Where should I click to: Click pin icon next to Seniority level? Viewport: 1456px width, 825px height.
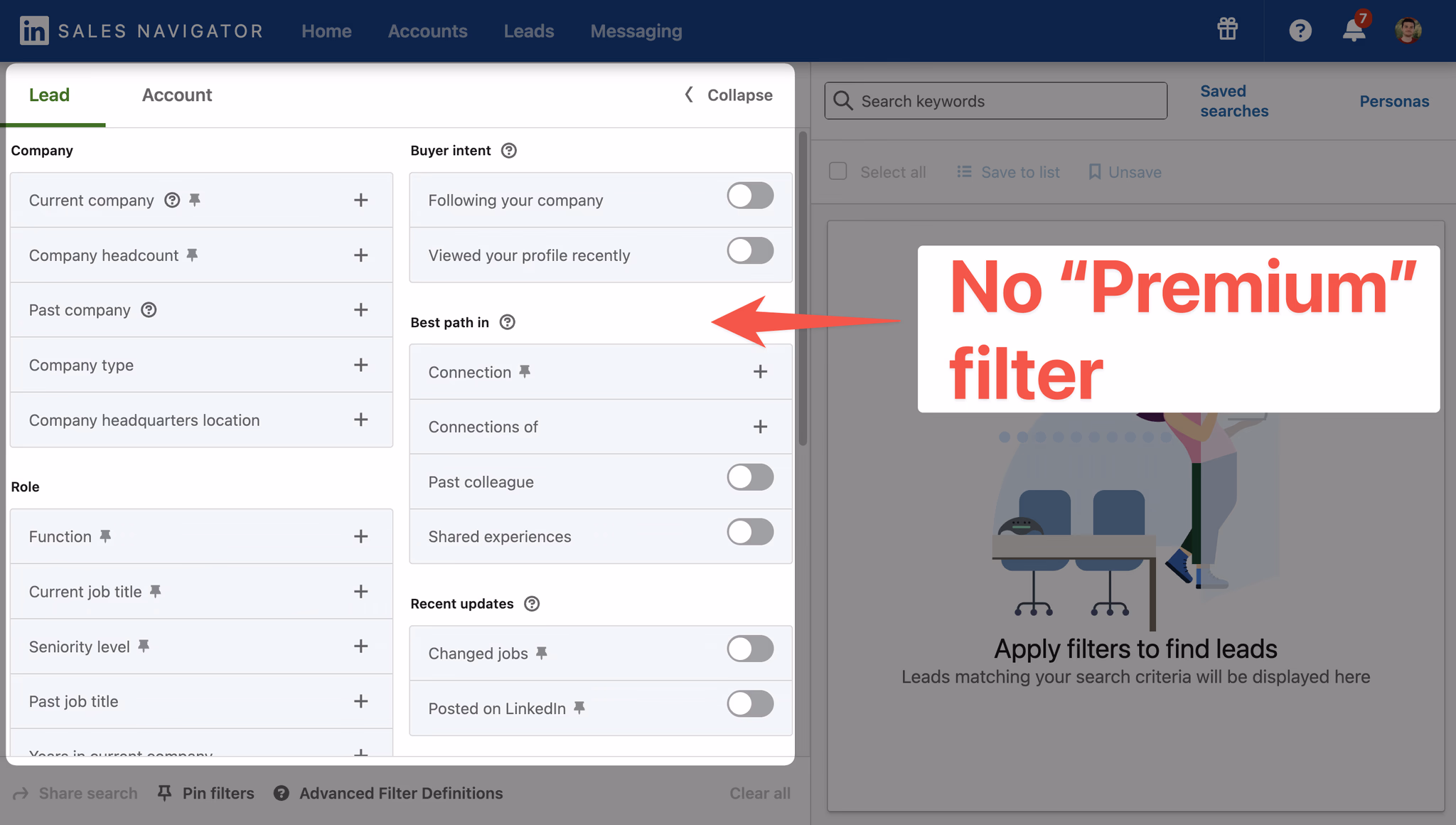(x=144, y=646)
